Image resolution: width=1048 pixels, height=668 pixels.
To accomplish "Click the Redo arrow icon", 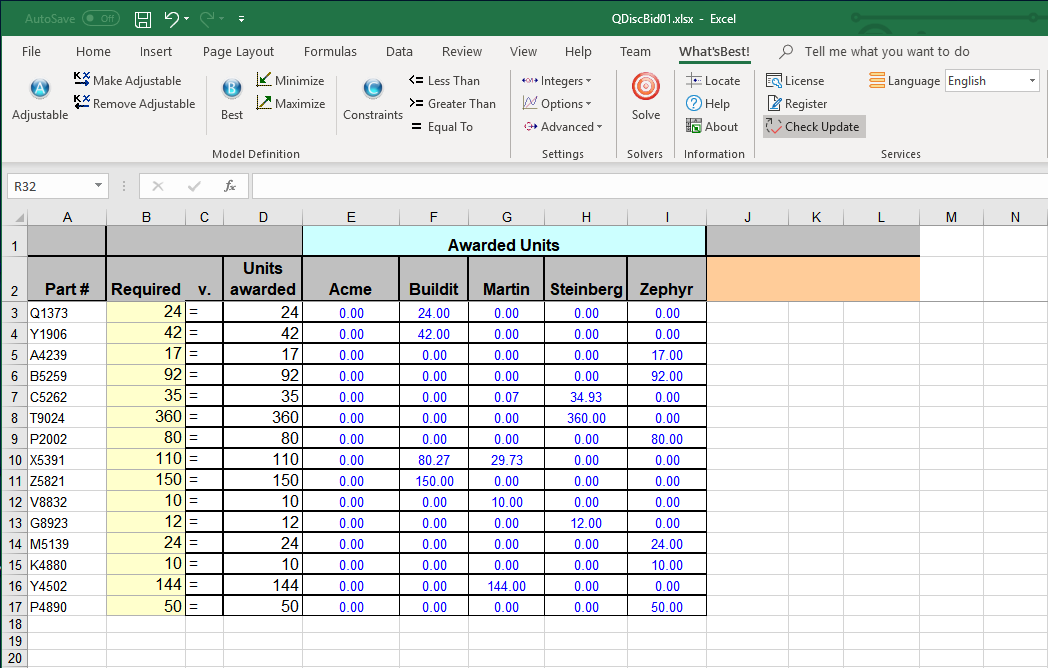I will (x=207, y=19).
